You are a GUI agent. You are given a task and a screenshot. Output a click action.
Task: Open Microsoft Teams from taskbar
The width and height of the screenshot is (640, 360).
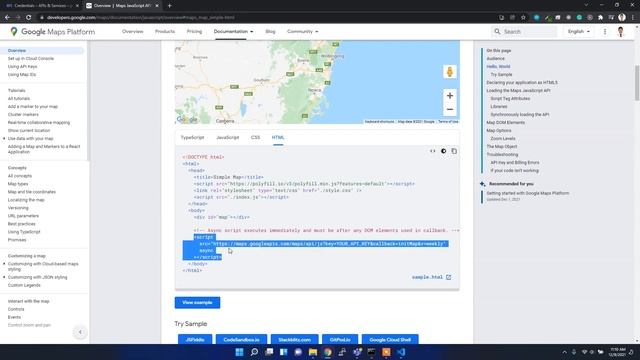(x=357, y=352)
